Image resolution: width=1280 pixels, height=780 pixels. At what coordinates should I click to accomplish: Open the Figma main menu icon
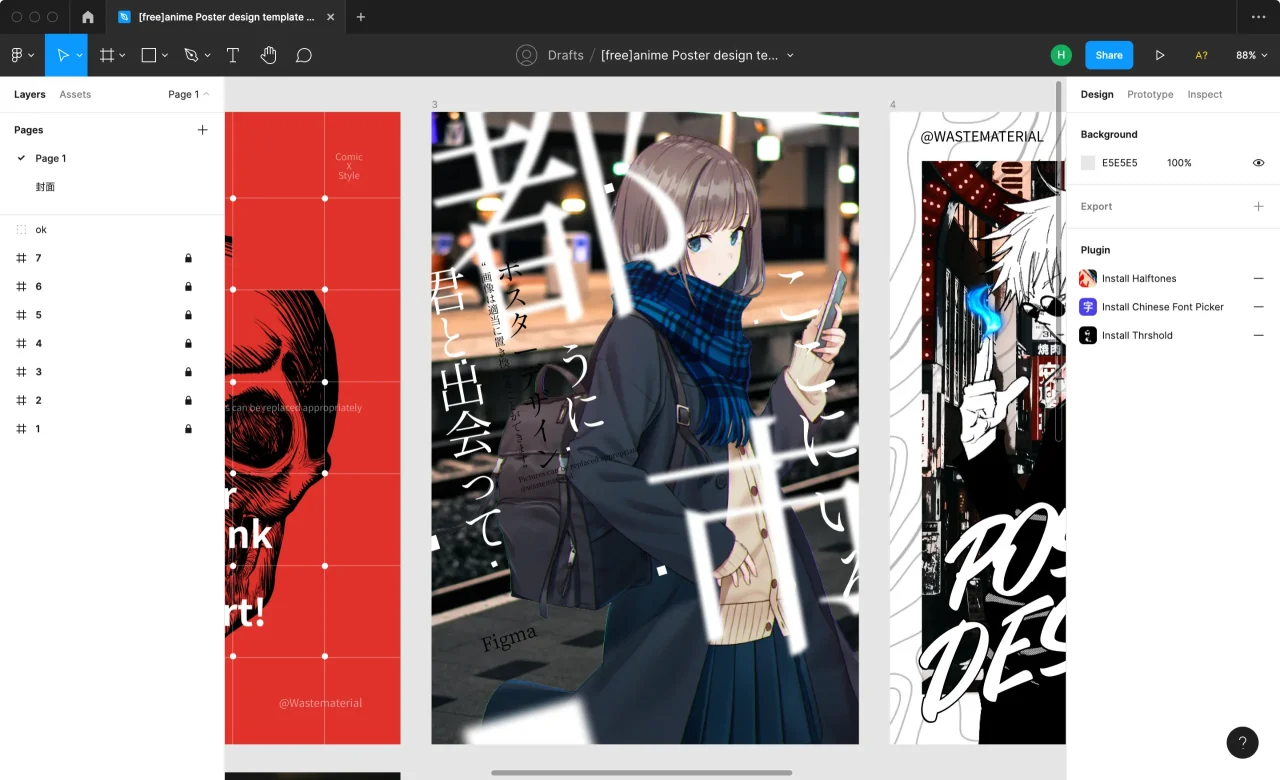17,56
